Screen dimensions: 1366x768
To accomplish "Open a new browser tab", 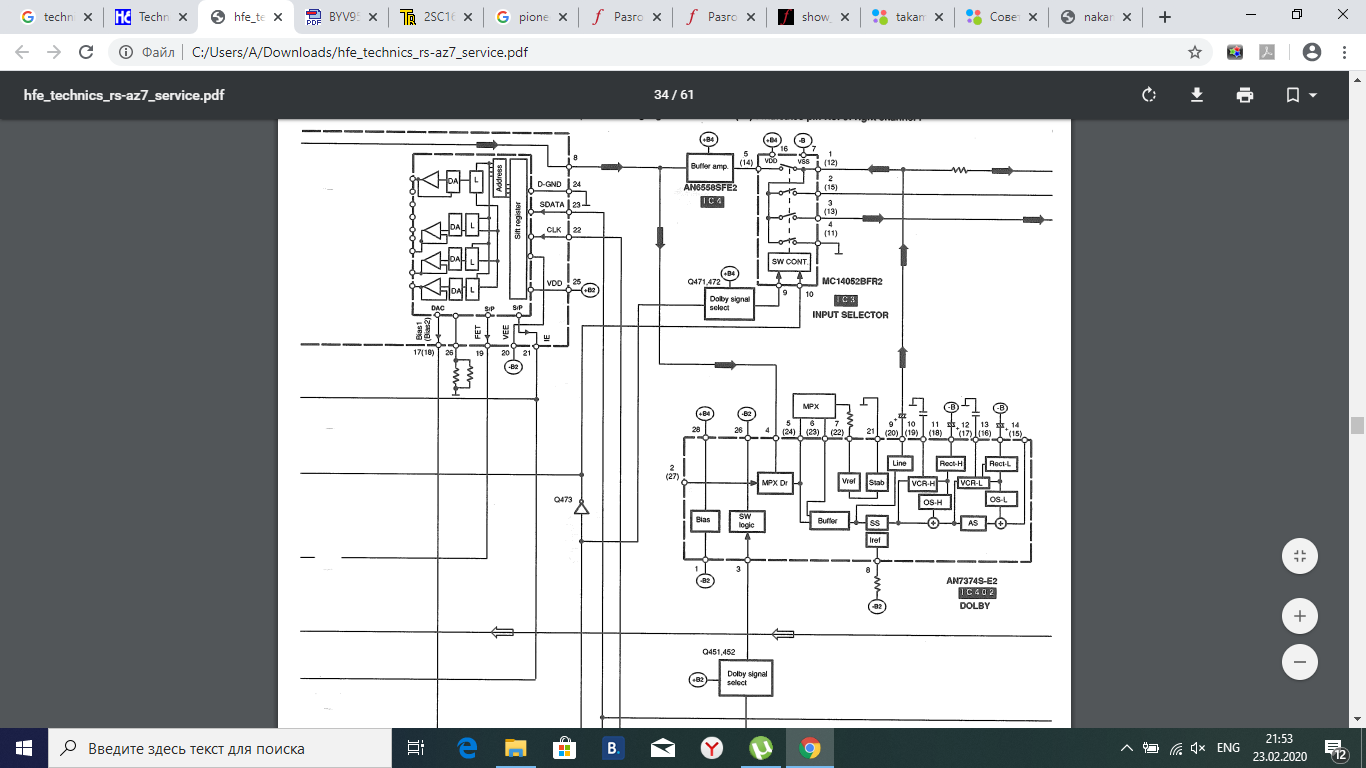I will [1164, 17].
